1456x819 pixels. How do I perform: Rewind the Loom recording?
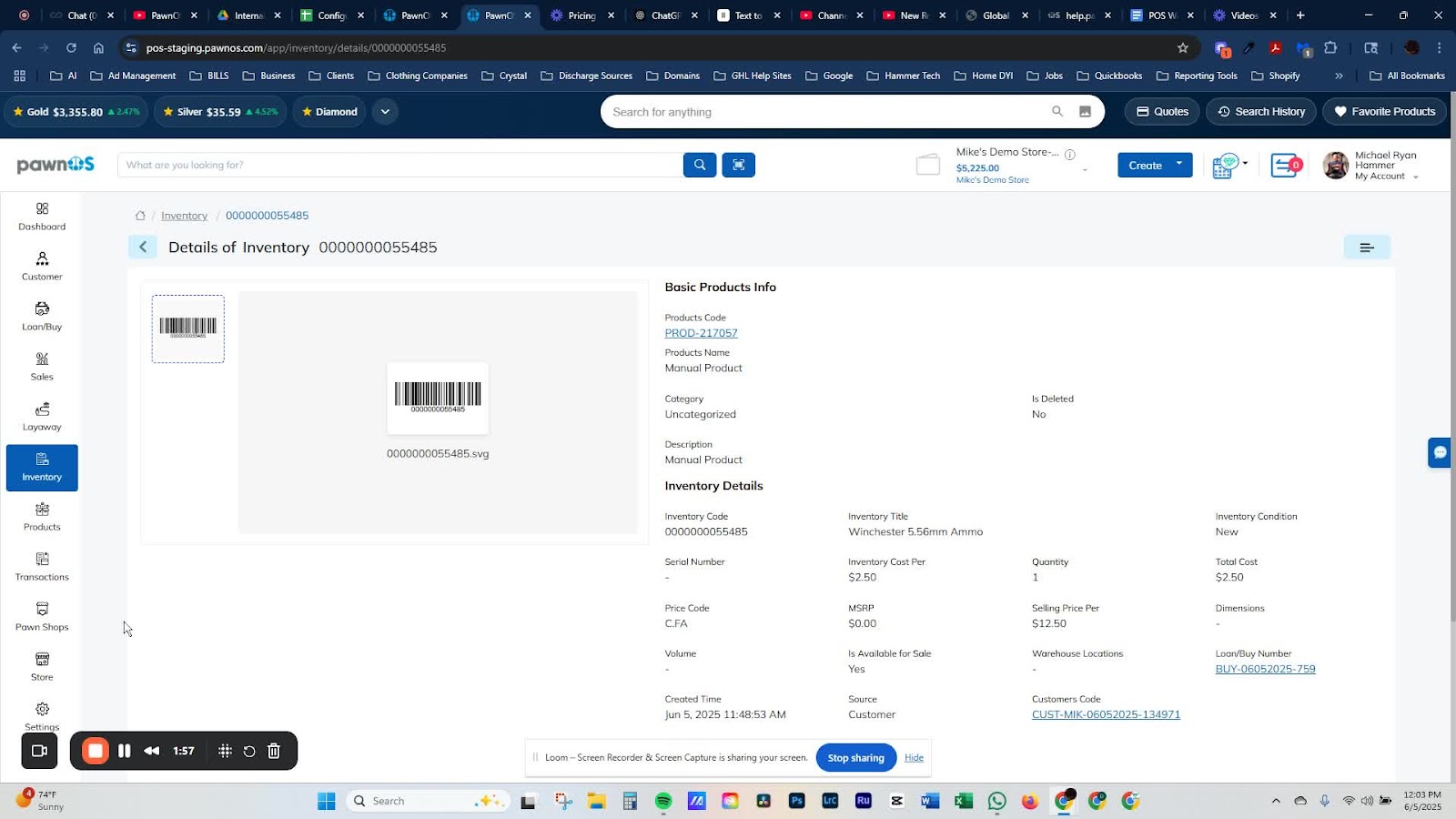[x=152, y=751]
